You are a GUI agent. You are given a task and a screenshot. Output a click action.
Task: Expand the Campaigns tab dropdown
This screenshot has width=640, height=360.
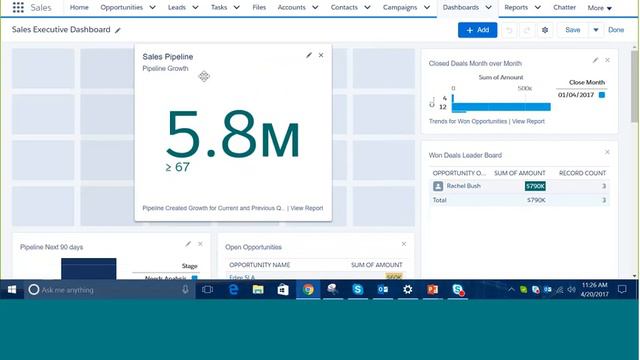click(427, 7)
